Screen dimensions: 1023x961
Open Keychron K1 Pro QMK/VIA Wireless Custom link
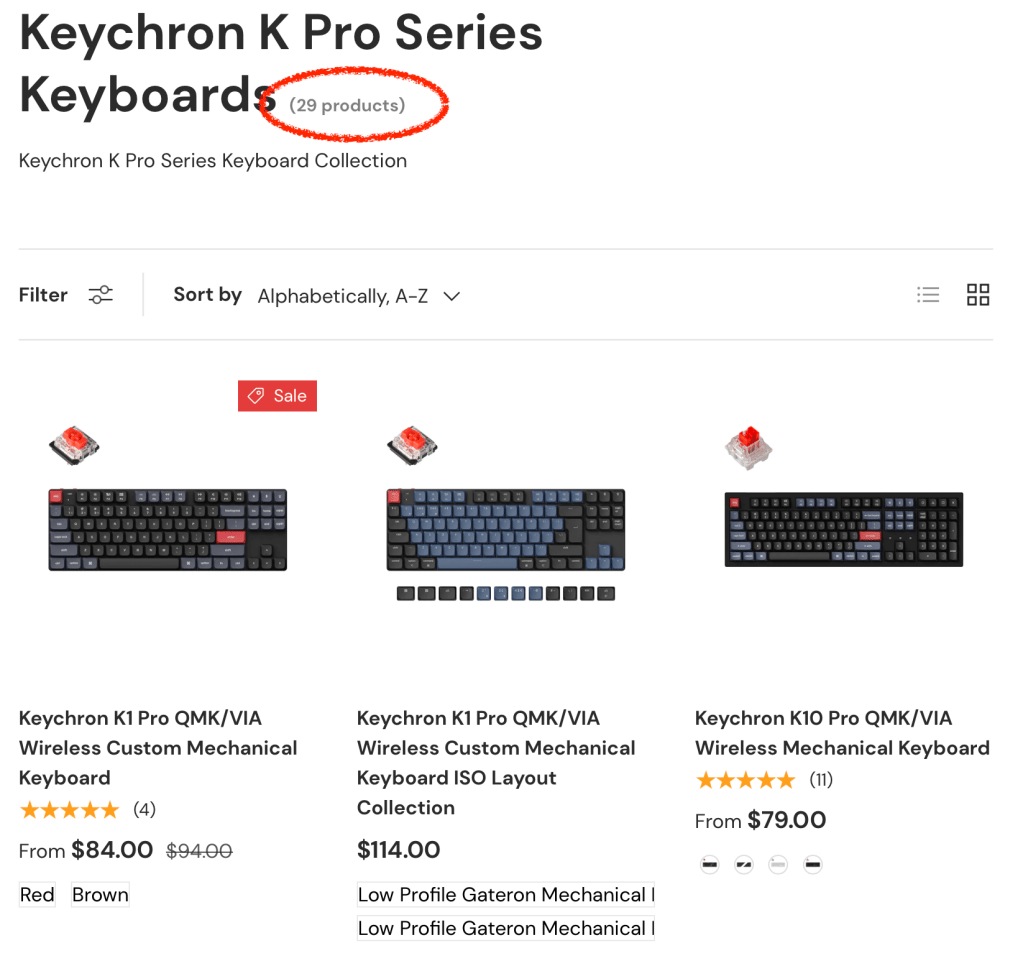(x=158, y=747)
